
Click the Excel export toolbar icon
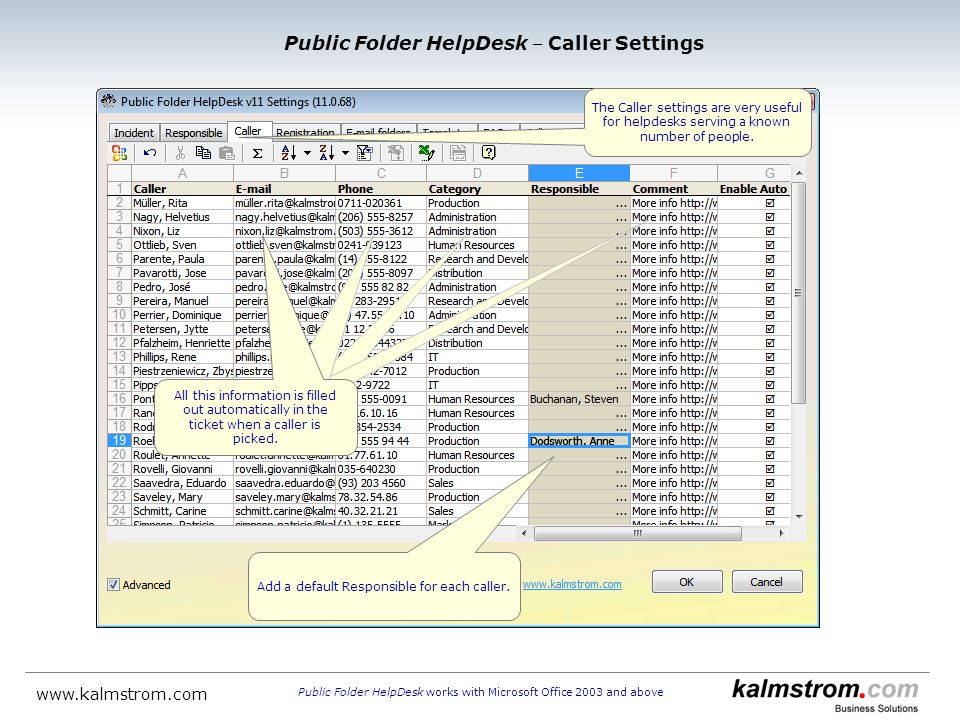click(427, 153)
